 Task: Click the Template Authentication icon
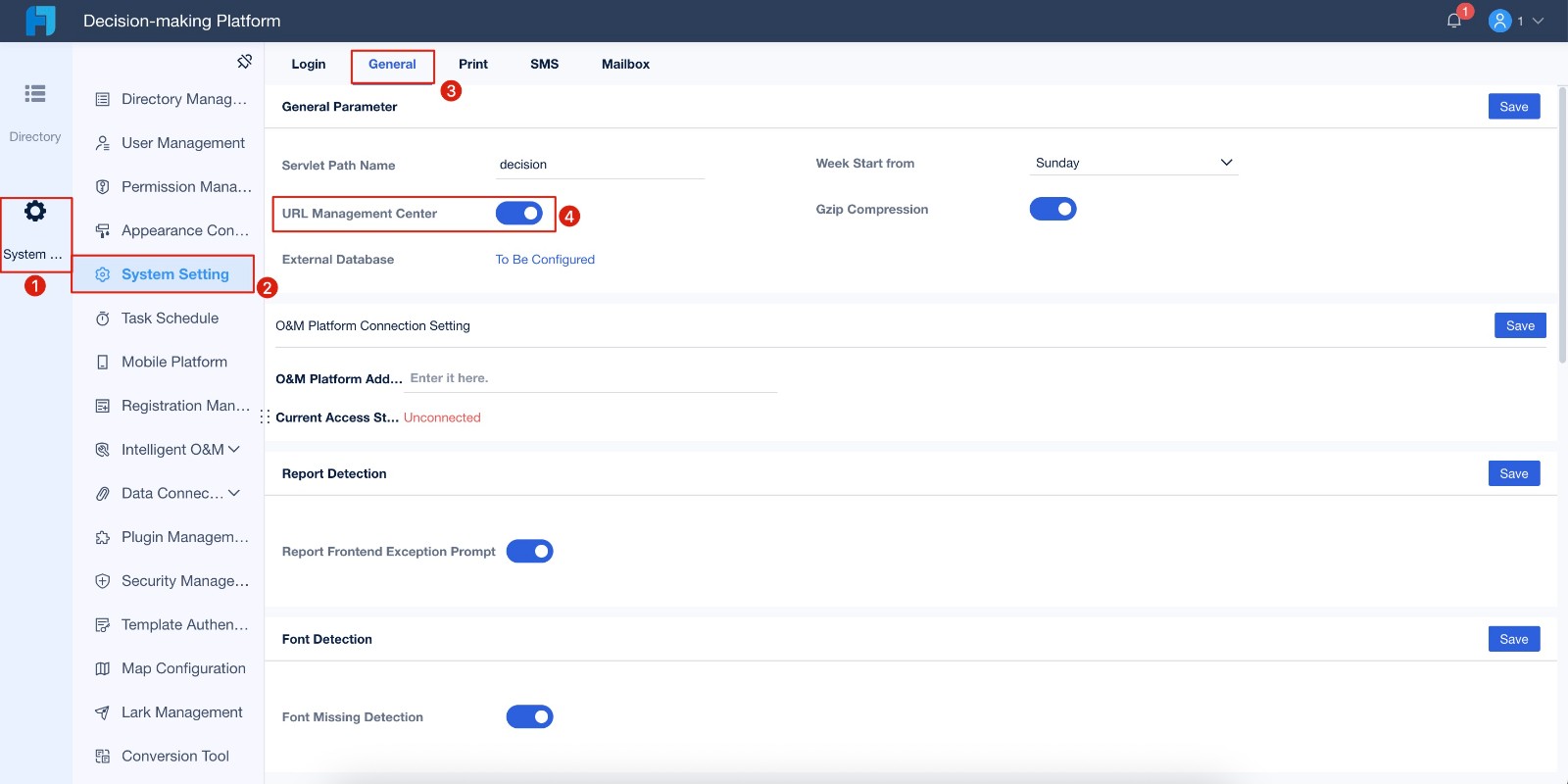[102, 625]
